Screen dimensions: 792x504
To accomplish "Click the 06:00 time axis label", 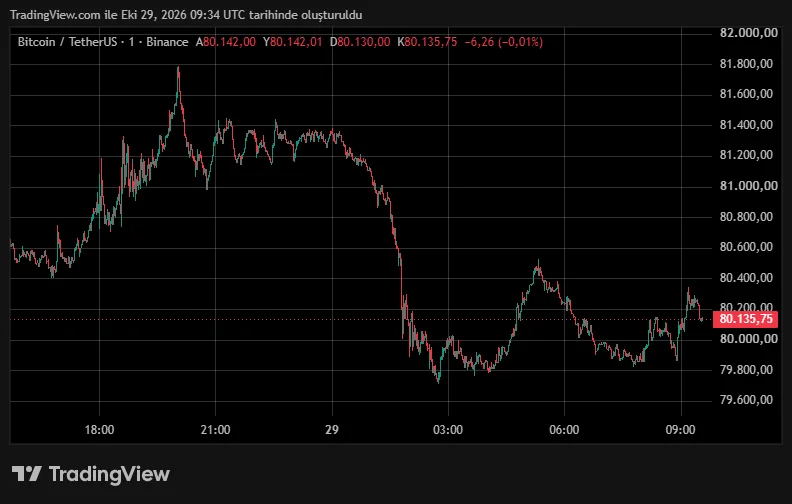I will point(564,430).
